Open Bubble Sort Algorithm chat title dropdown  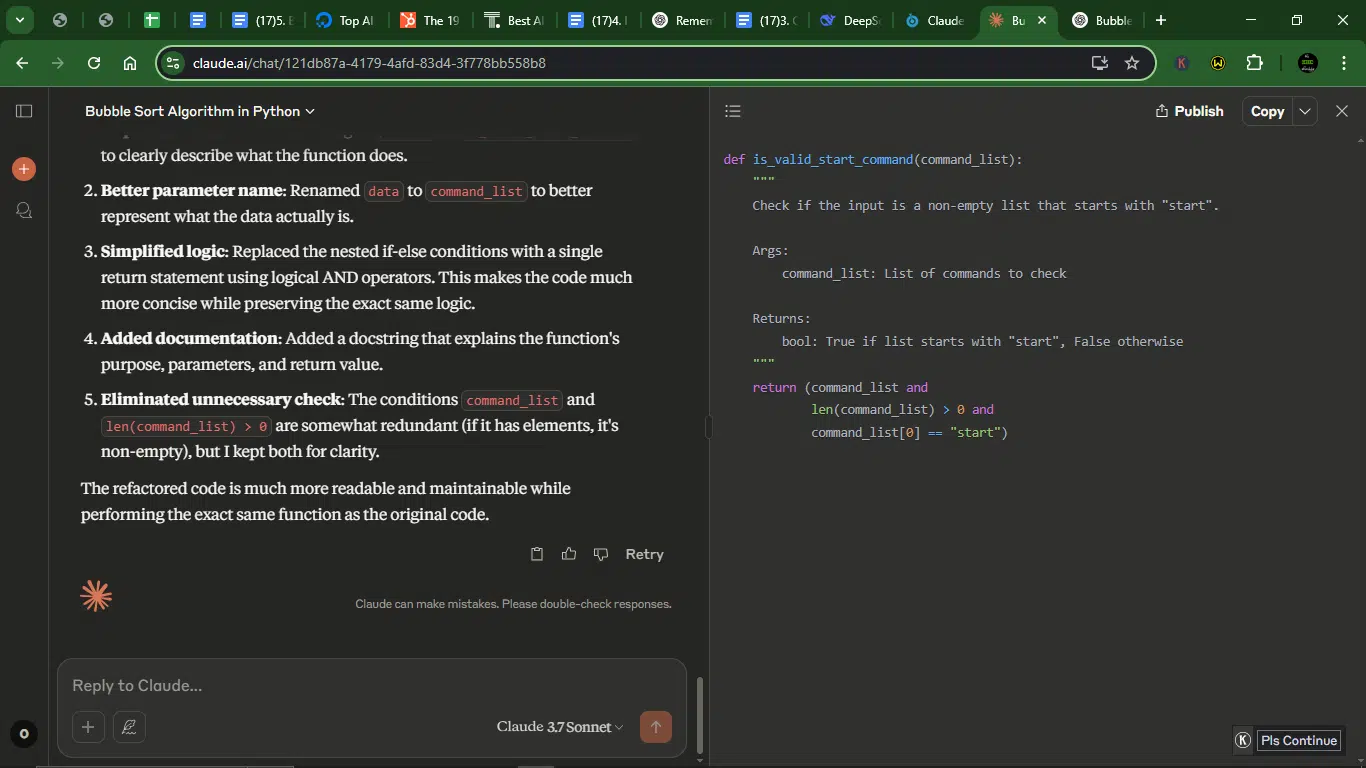(x=200, y=111)
